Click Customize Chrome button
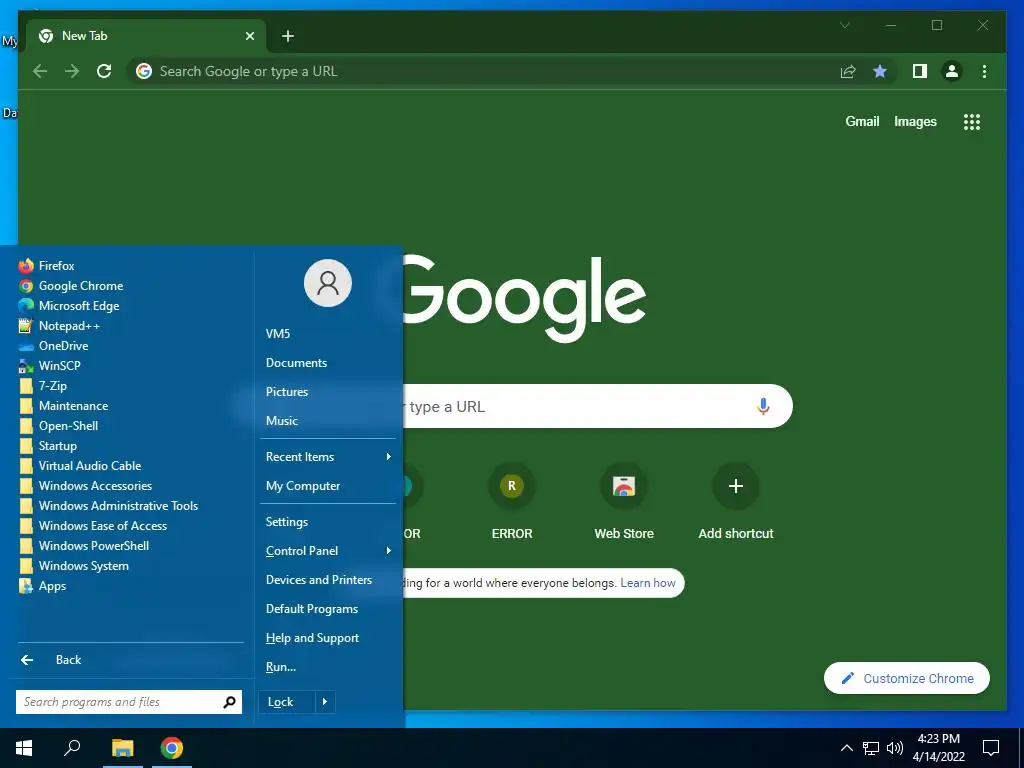The image size is (1024, 768). coord(906,679)
